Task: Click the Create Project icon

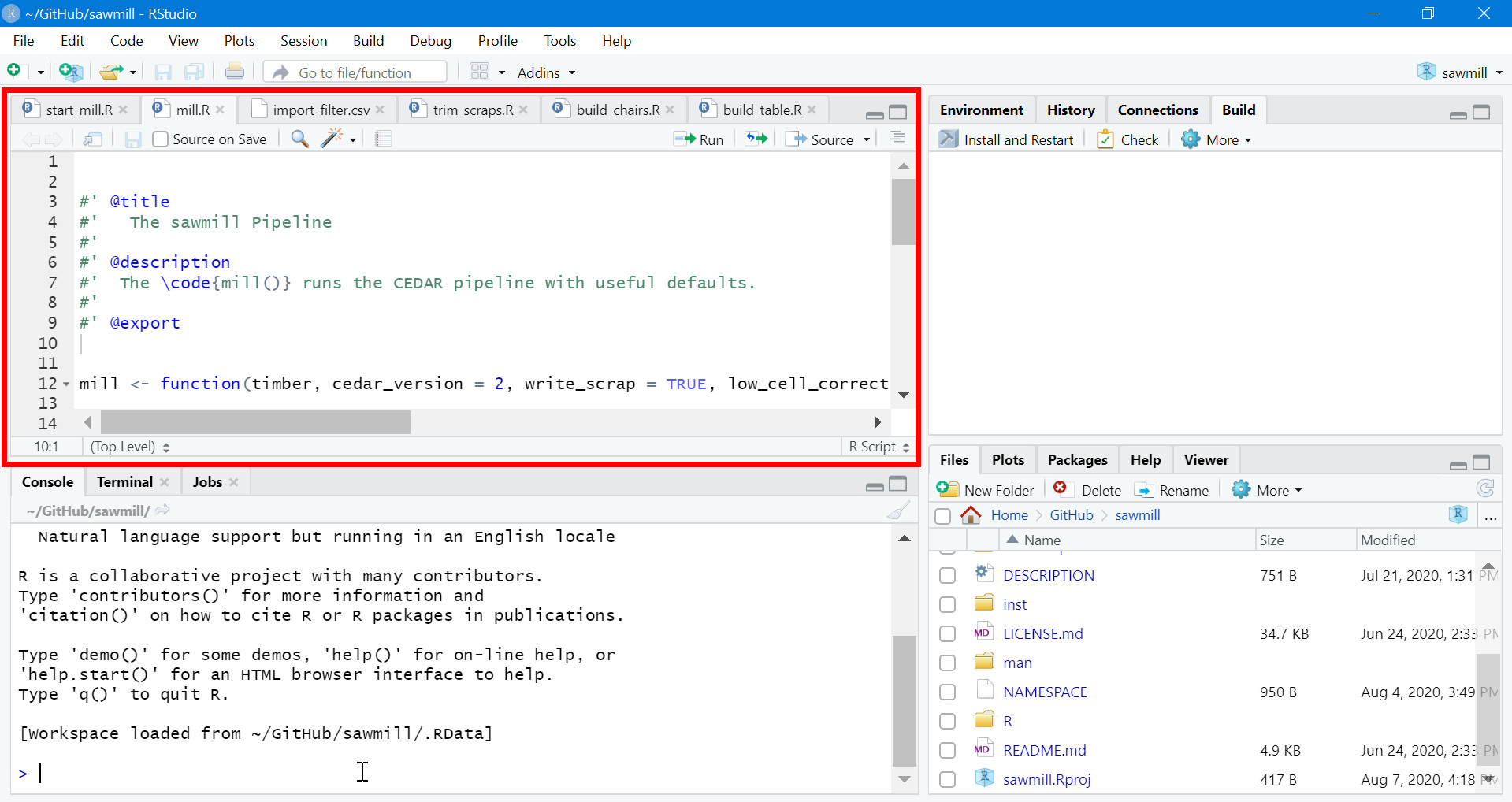Action: click(x=70, y=72)
